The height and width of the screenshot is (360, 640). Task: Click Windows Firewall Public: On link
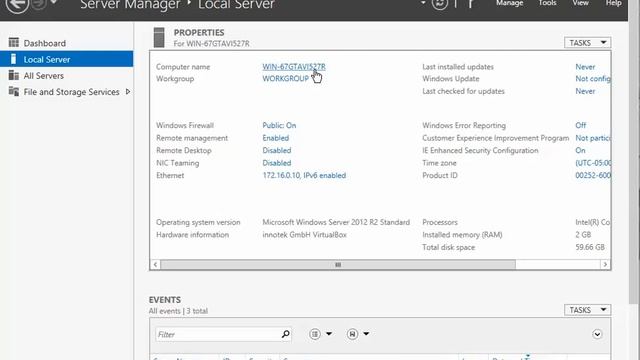279,125
